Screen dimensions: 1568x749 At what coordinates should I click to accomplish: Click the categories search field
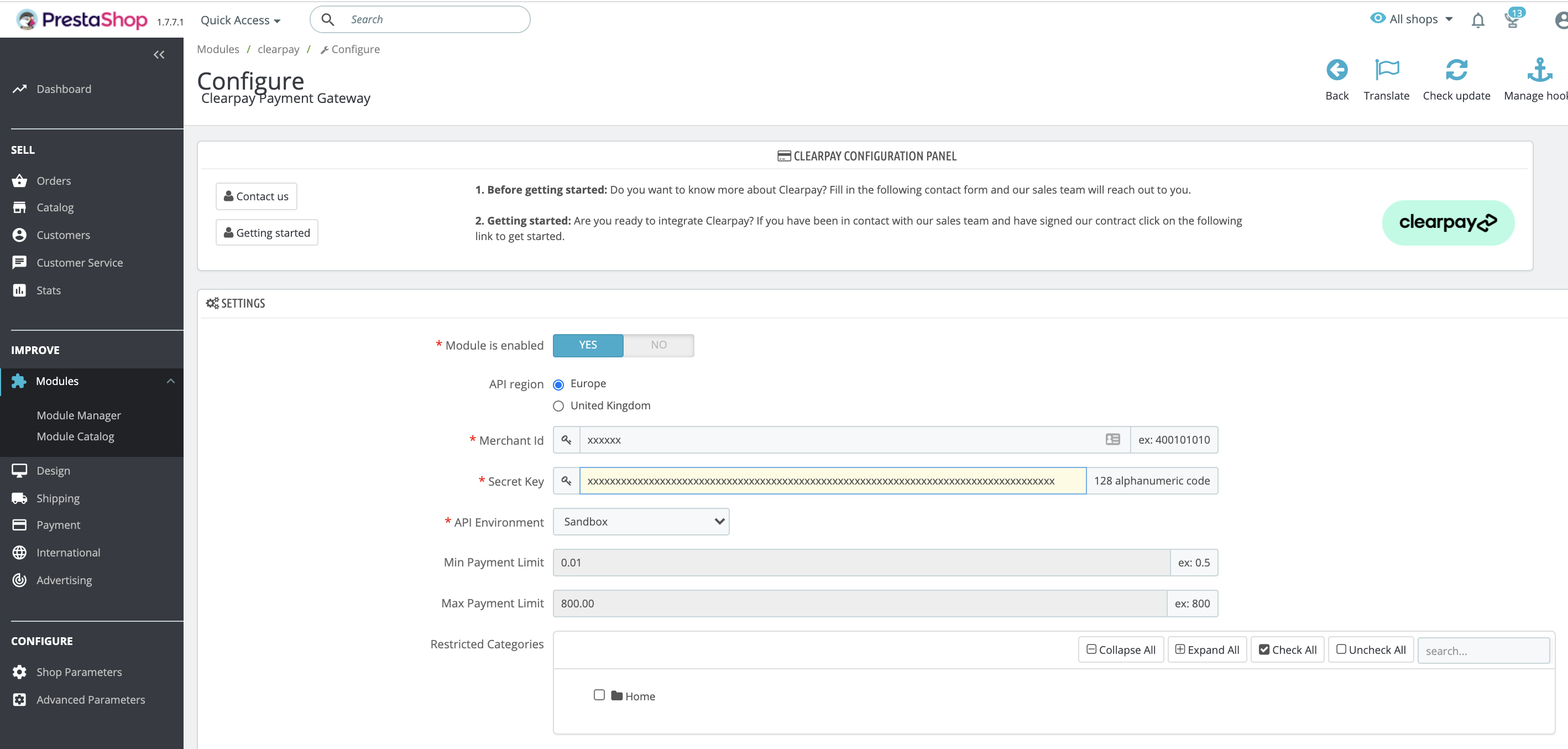point(1483,651)
